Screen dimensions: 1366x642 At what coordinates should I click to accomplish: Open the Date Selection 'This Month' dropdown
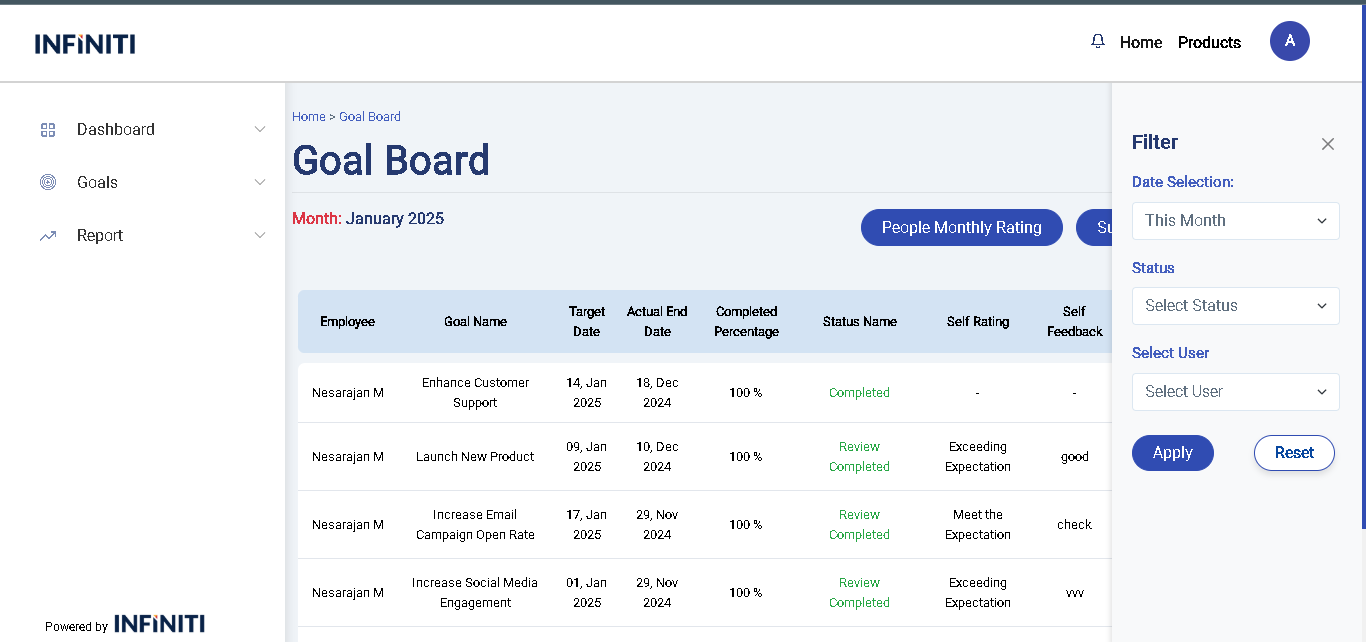coord(1235,221)
